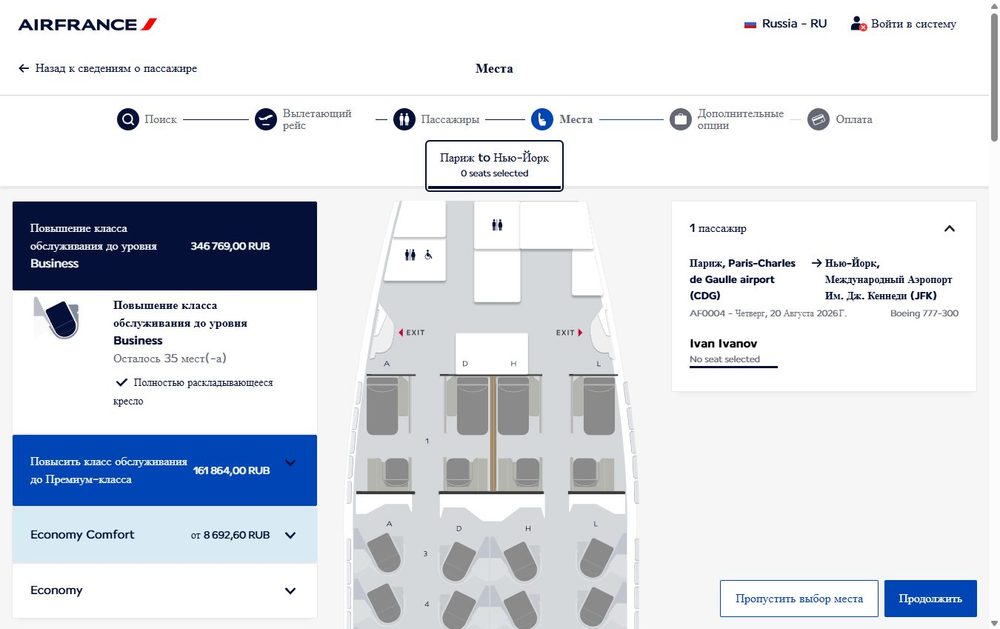Expand the Economy Comfort section
1000x629 pixels.
(165, 535)
